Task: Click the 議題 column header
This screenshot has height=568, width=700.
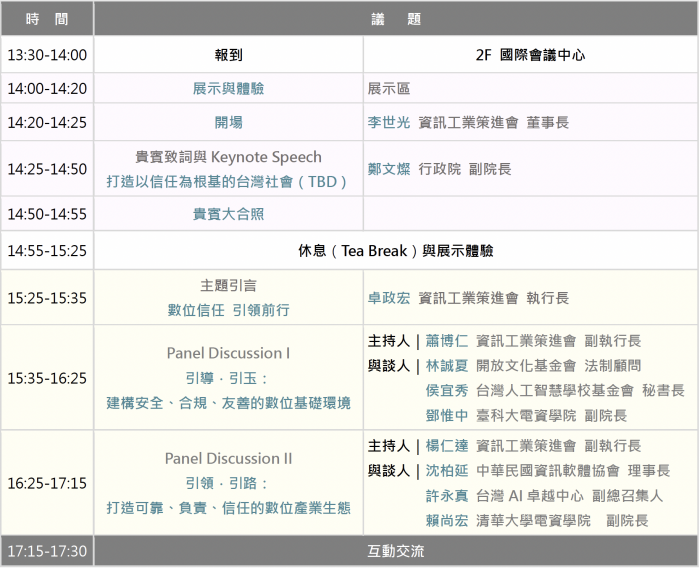Action: click(x=395, y=18)
